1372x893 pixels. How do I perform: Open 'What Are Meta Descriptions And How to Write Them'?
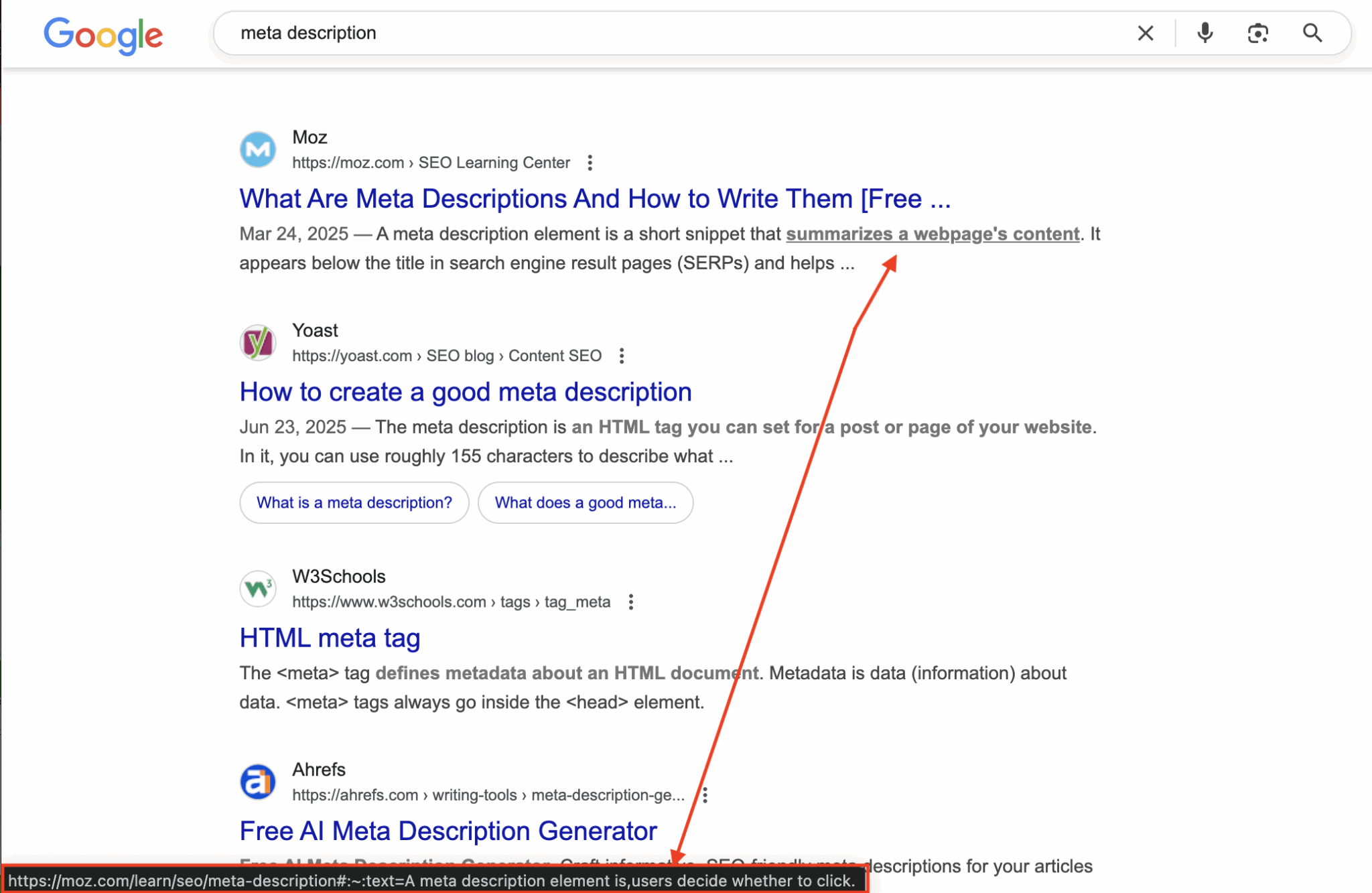(596, 198)
